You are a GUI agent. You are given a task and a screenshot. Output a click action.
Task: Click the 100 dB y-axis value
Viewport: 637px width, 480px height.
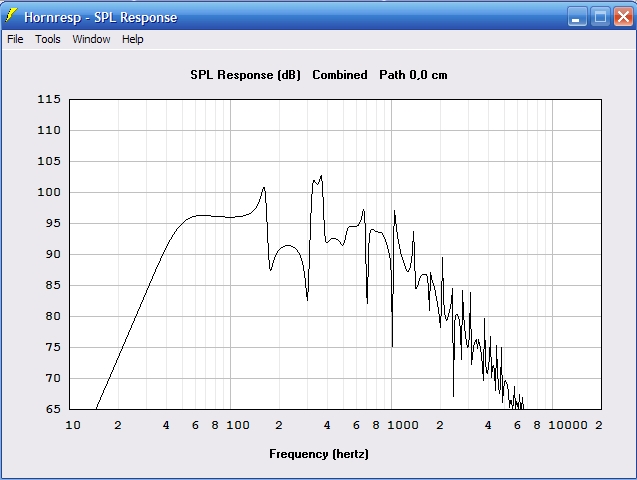49,192
